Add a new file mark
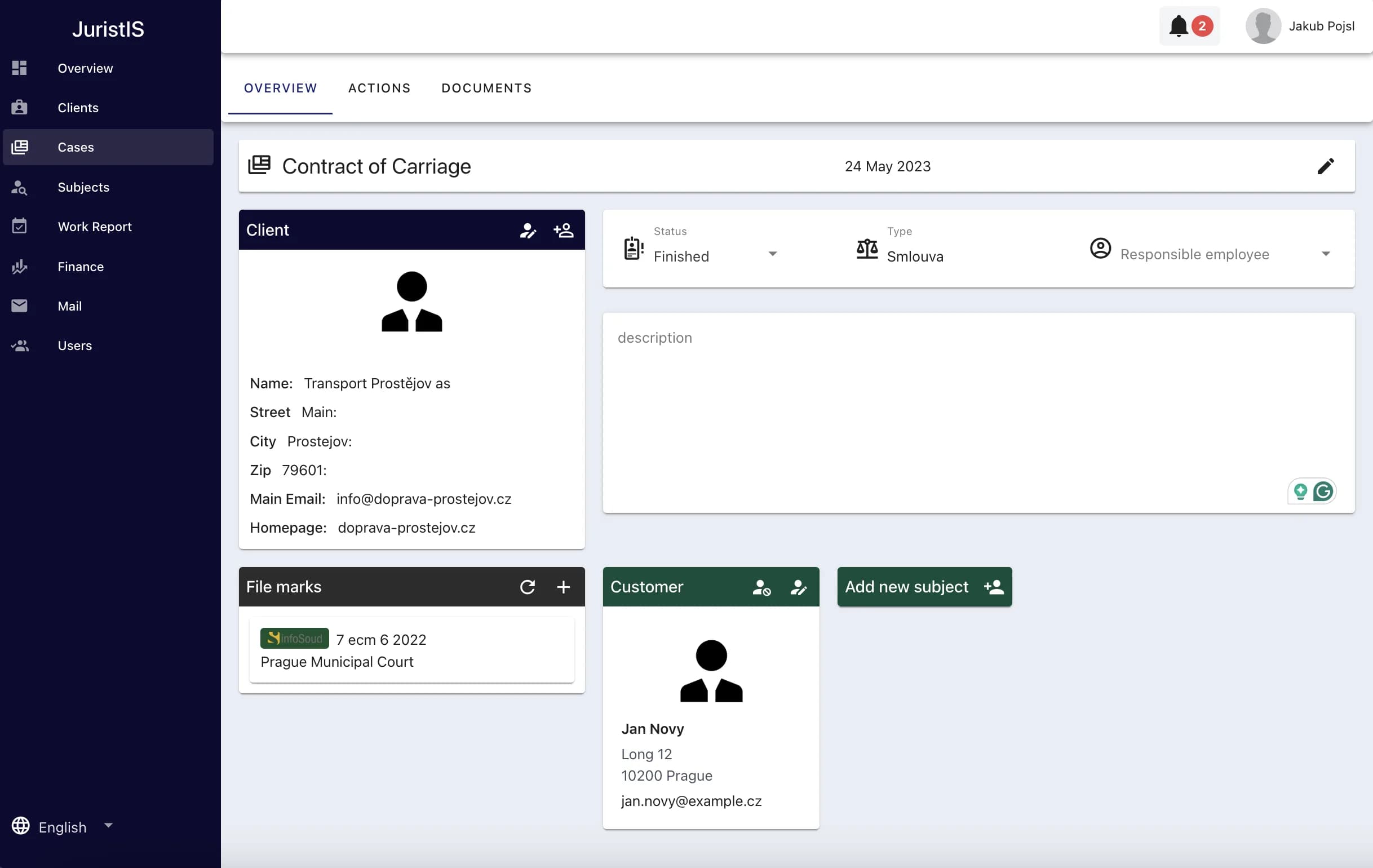This screenshot has height=868, width=1373. click(563, 587)
